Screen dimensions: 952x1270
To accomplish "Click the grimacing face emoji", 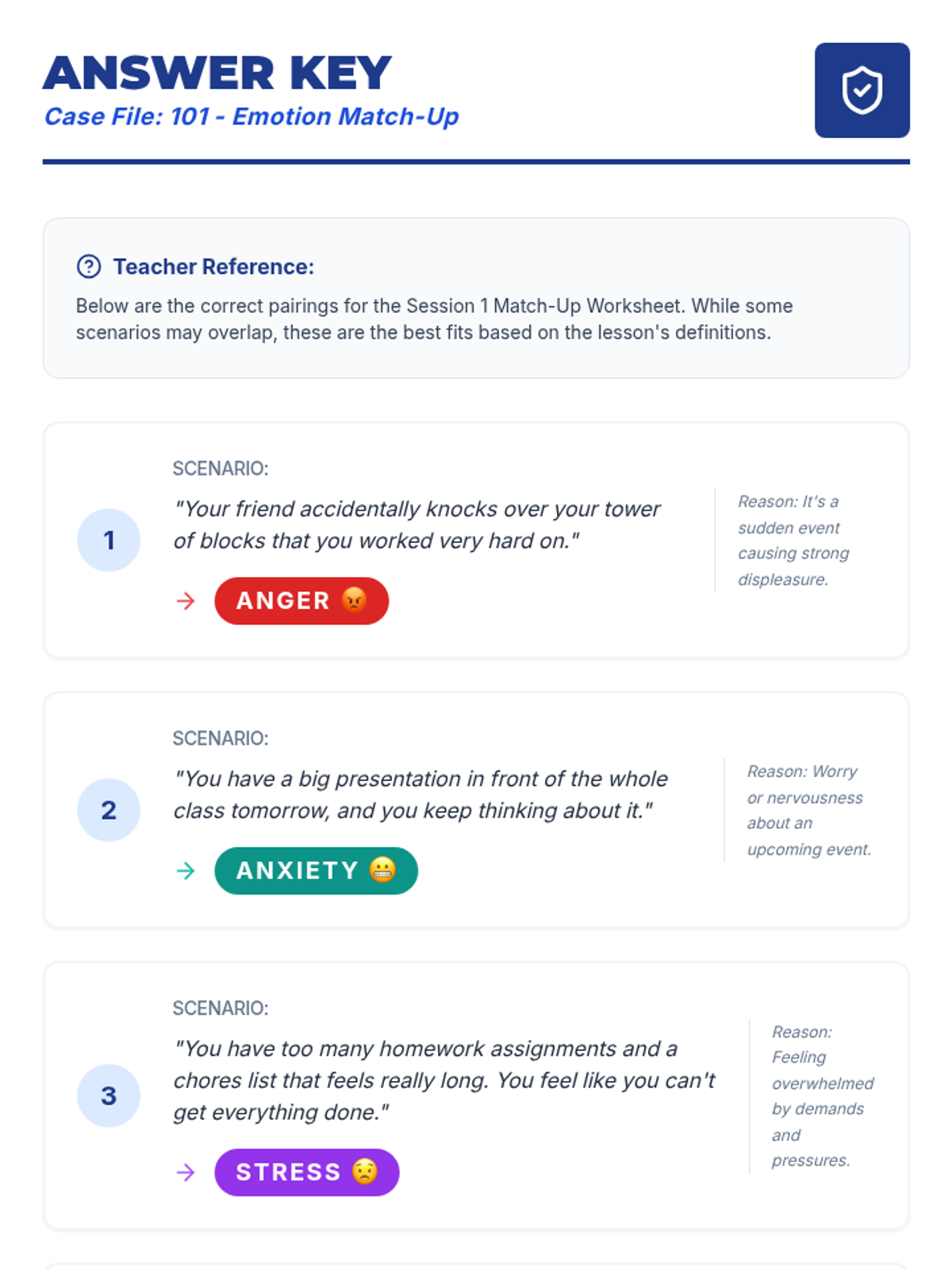I will click(382, 870).
